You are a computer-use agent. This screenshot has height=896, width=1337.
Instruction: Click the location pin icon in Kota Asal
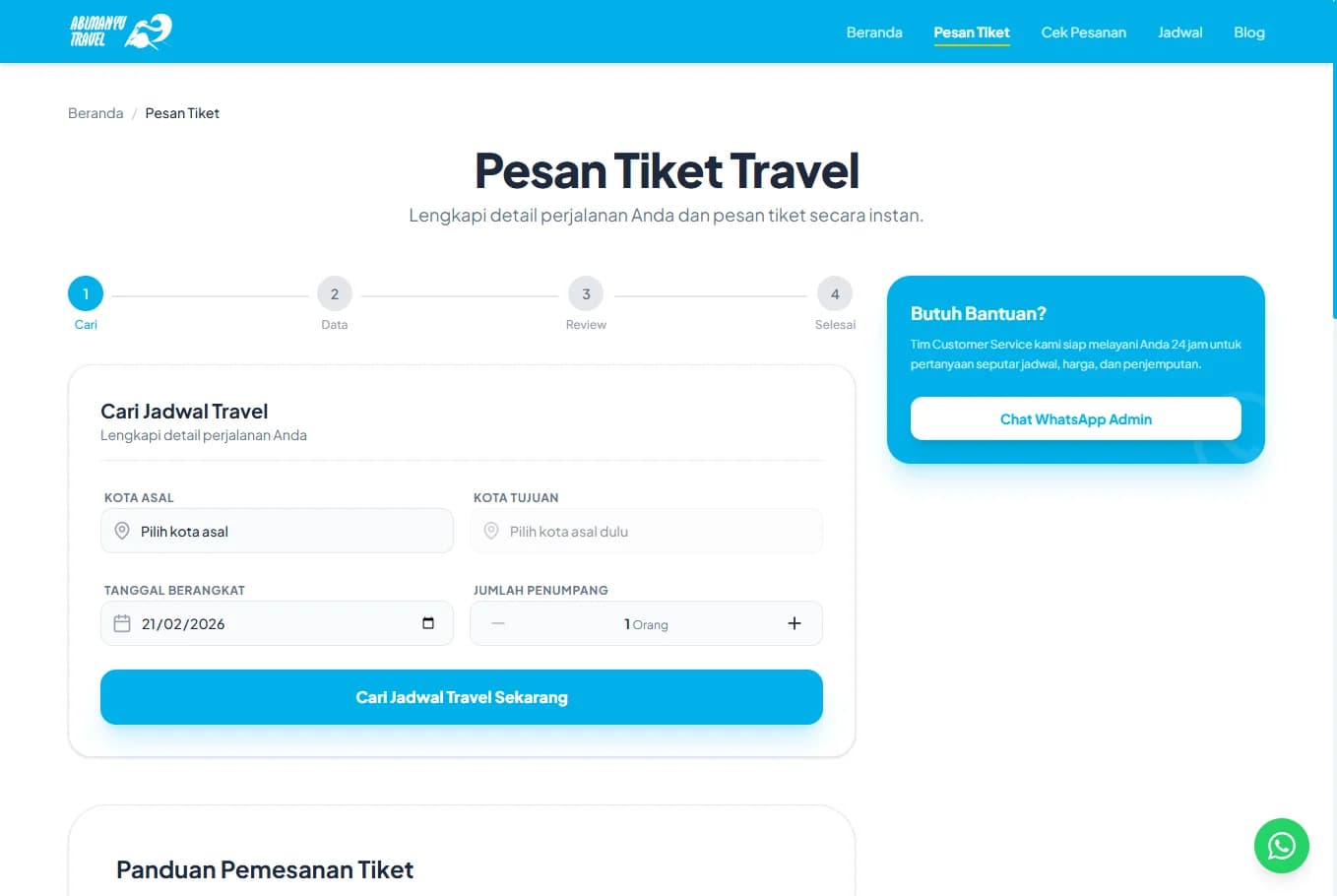click(x=122, y=531)
